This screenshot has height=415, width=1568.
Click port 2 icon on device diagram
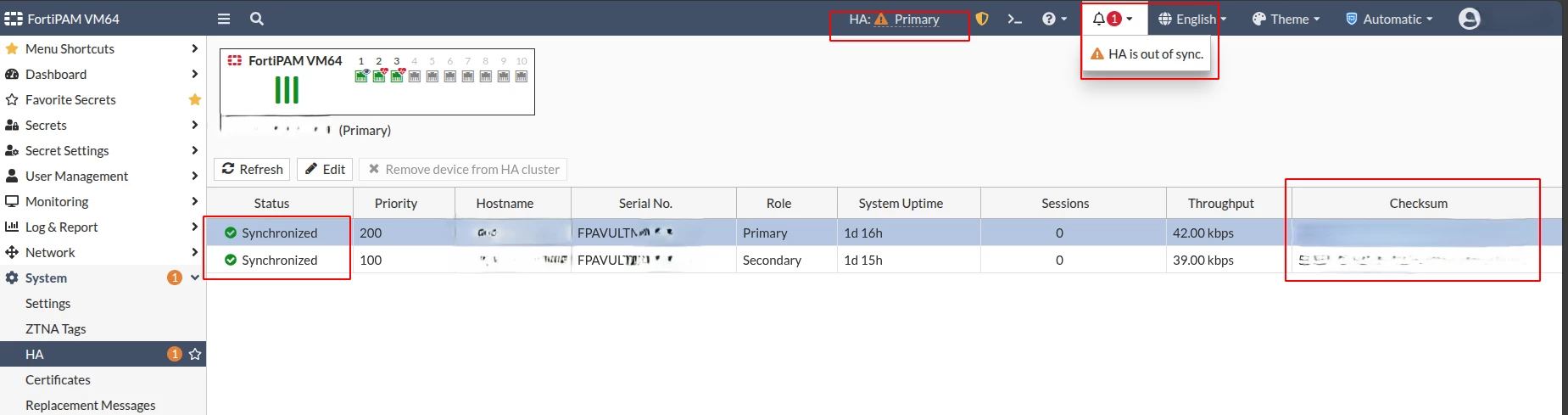tap(379, 76)
